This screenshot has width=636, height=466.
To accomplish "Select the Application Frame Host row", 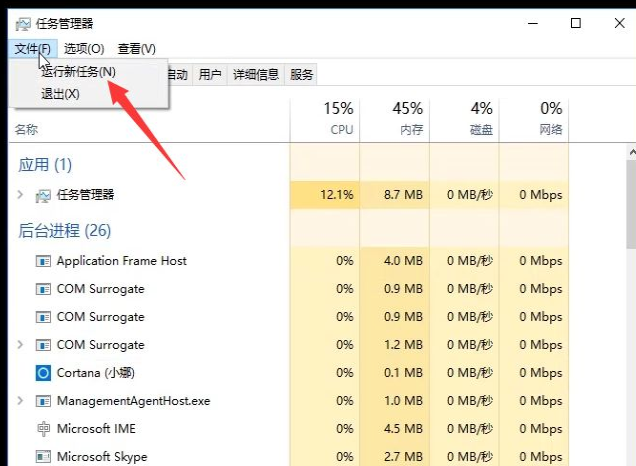I will point(288,261).
